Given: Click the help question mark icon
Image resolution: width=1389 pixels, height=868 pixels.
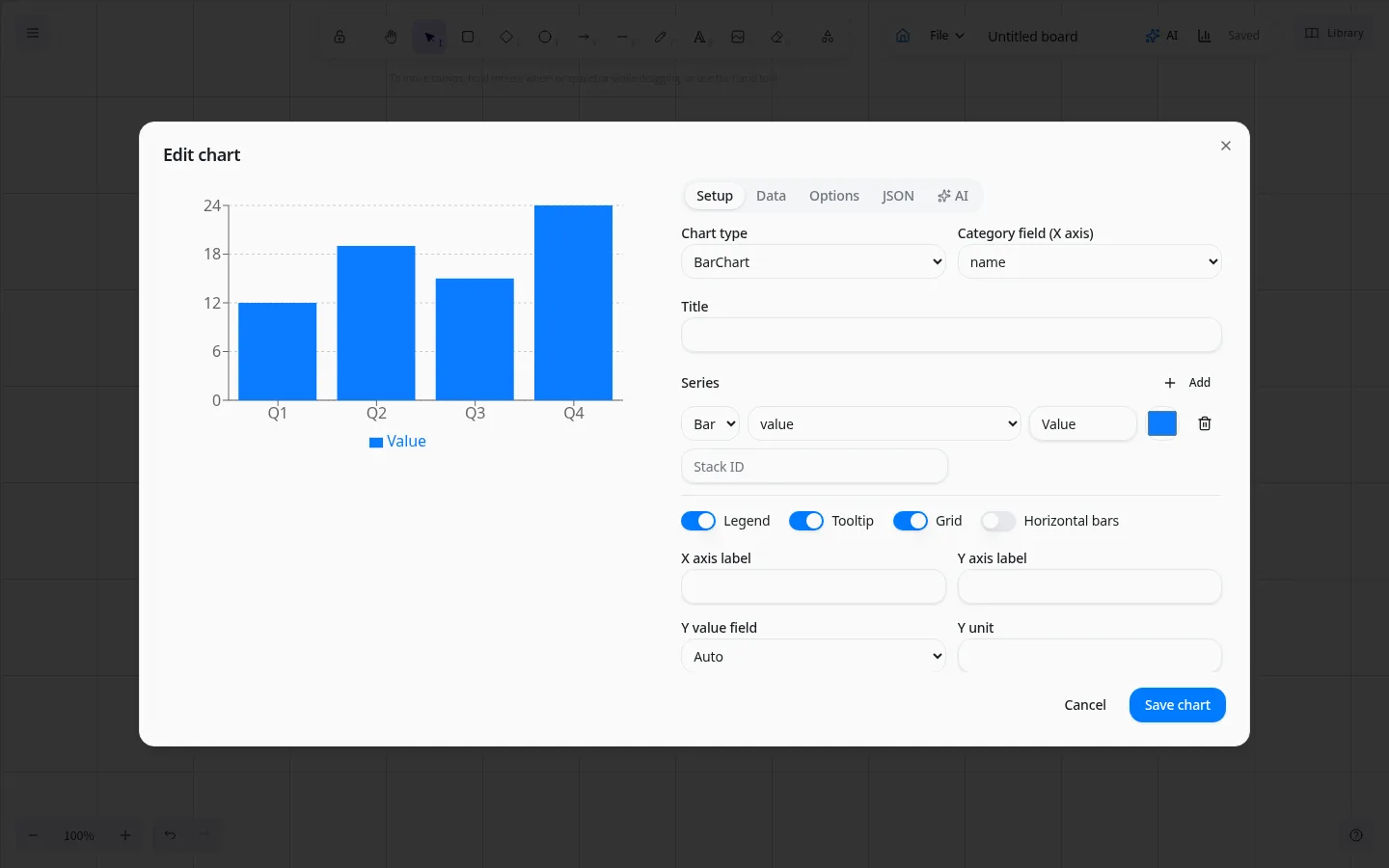Looking at the screenshot, I should coord(1356,835).
